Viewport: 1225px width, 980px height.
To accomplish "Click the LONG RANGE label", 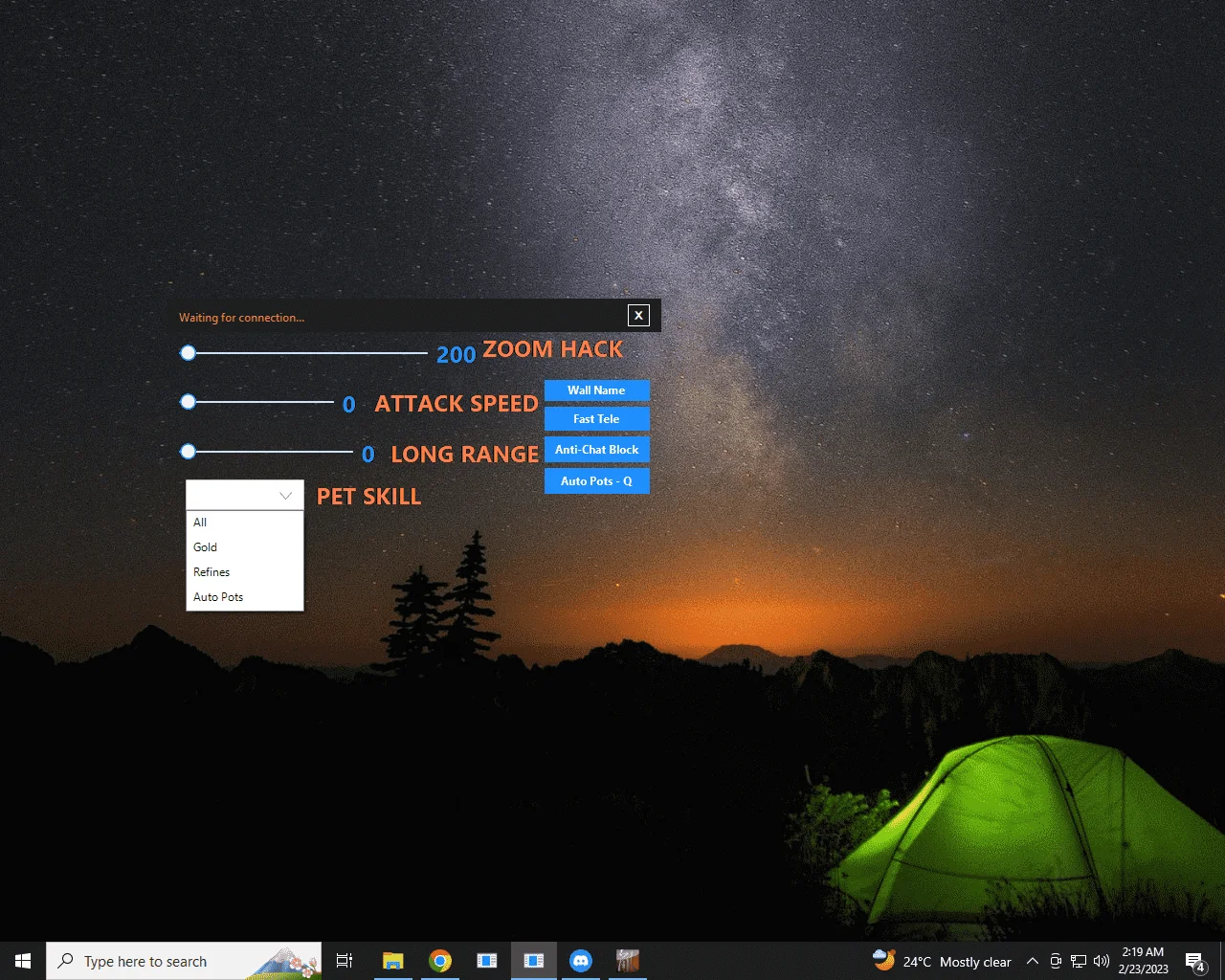I will click(465, 455).
